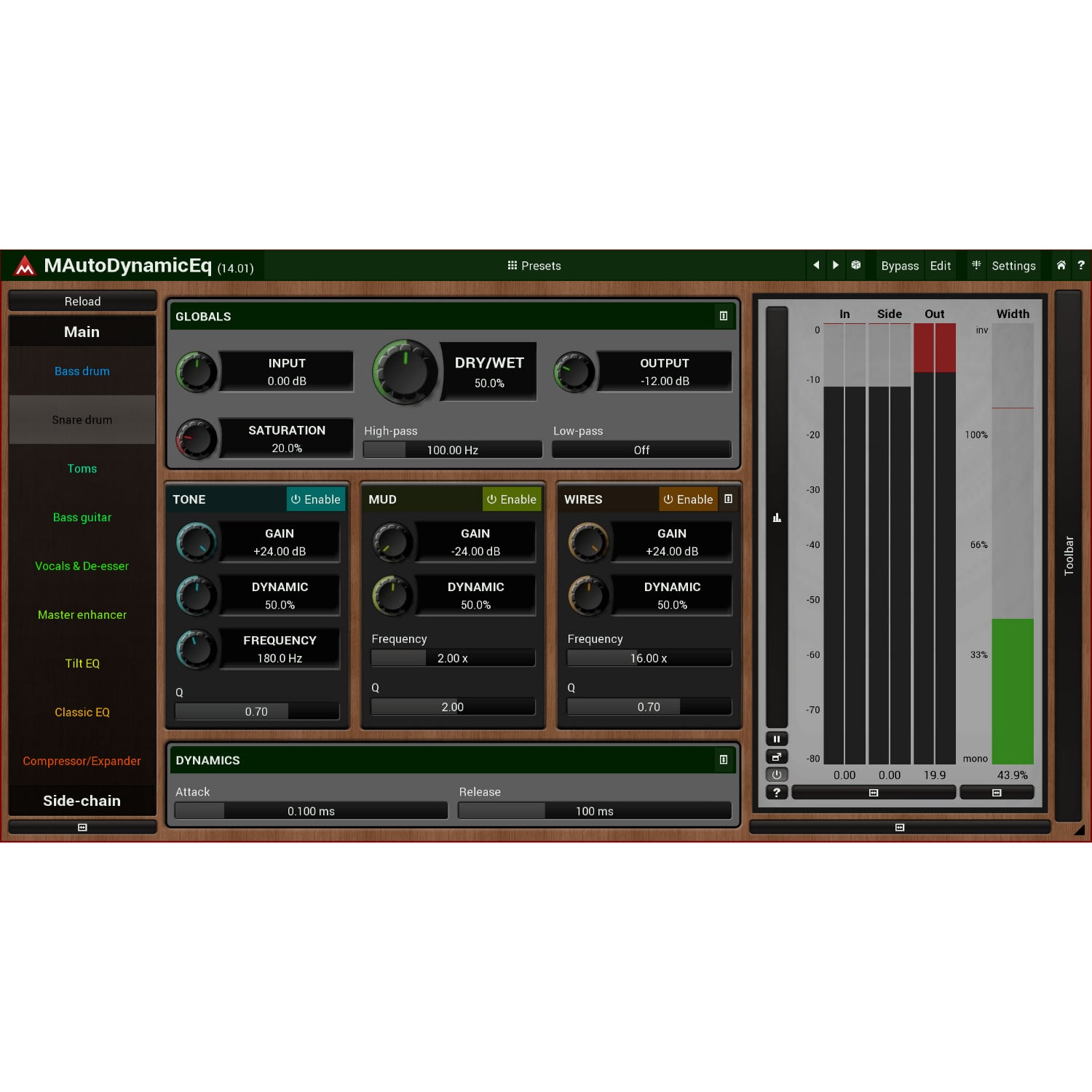Image resolution: width=1092 pixels, height=1092 pixels.
Task: Open the vertical Toolbar strip
Action: (1069, 556)
